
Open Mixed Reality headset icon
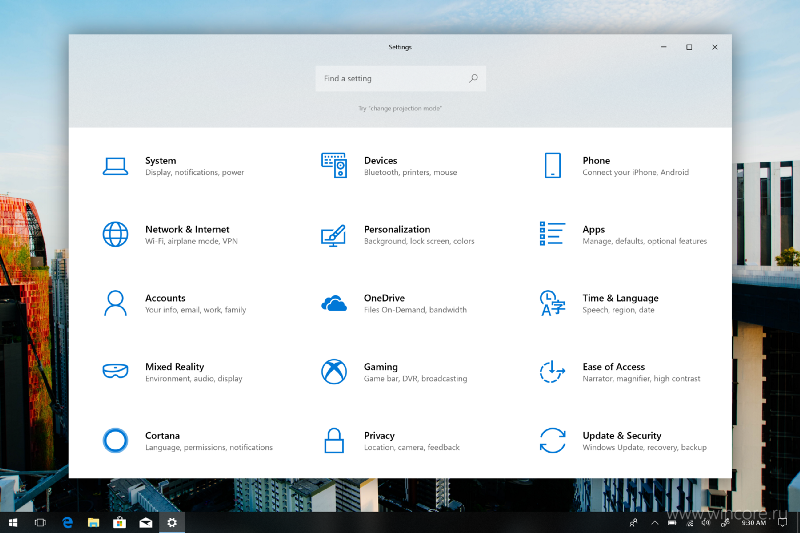[115, 371]
